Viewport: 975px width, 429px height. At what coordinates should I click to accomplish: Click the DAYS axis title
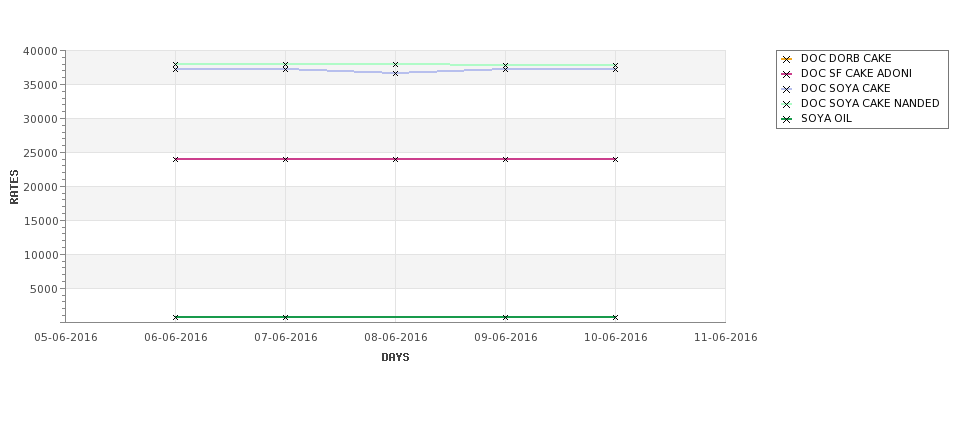pos(395,358)
